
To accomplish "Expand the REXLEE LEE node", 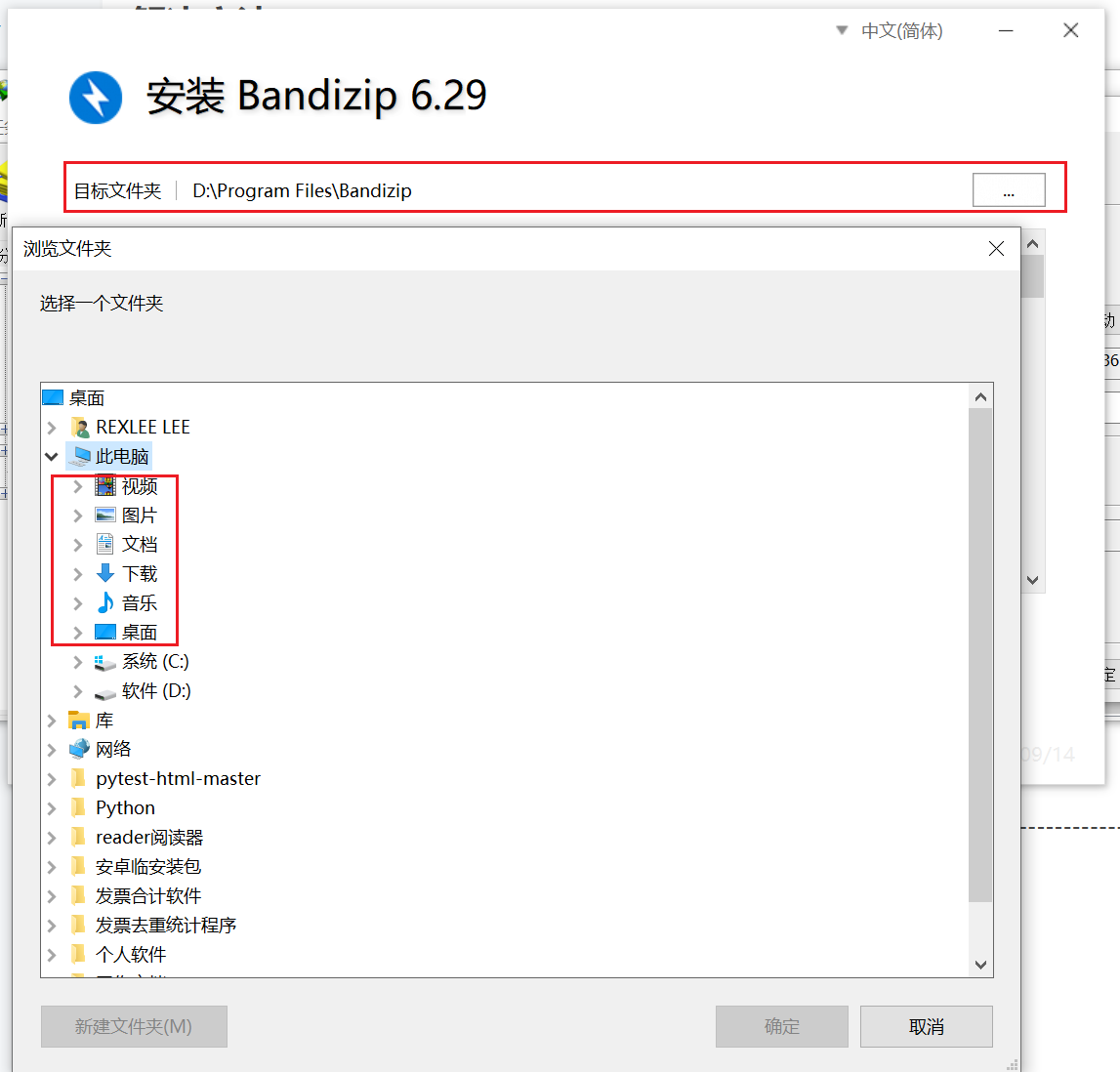I will pos(52,428).
